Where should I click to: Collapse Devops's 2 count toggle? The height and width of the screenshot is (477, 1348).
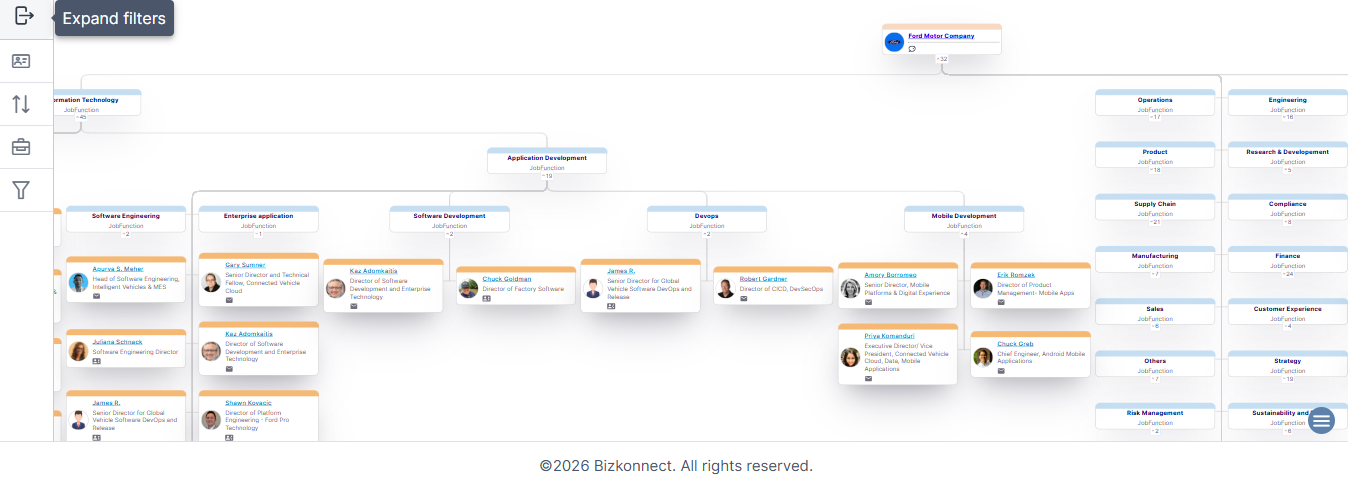click(706, 234)
